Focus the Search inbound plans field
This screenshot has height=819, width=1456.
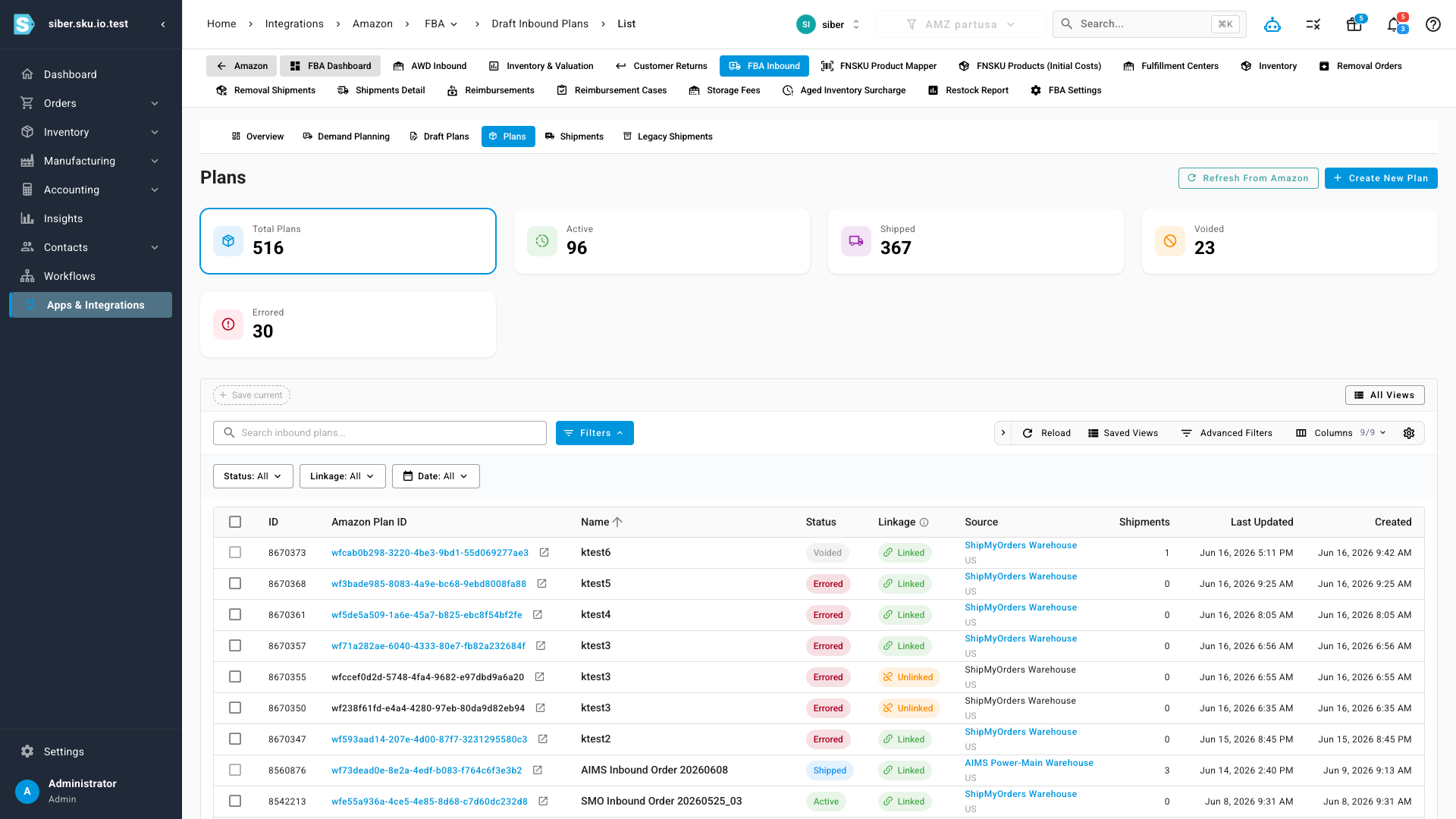[380, 433]
